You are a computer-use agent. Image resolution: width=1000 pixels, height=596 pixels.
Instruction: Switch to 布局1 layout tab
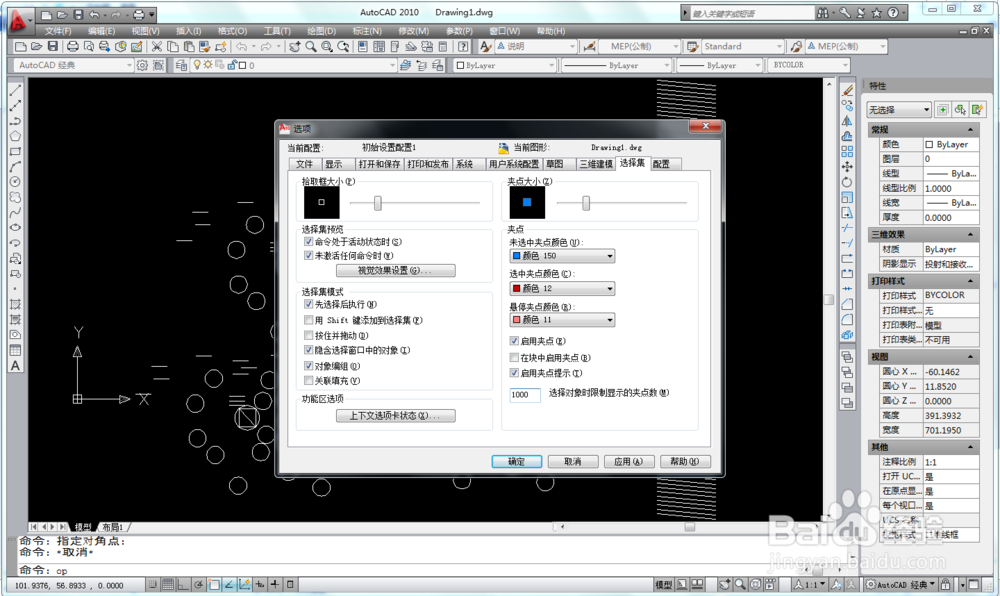tap(114, 527)
